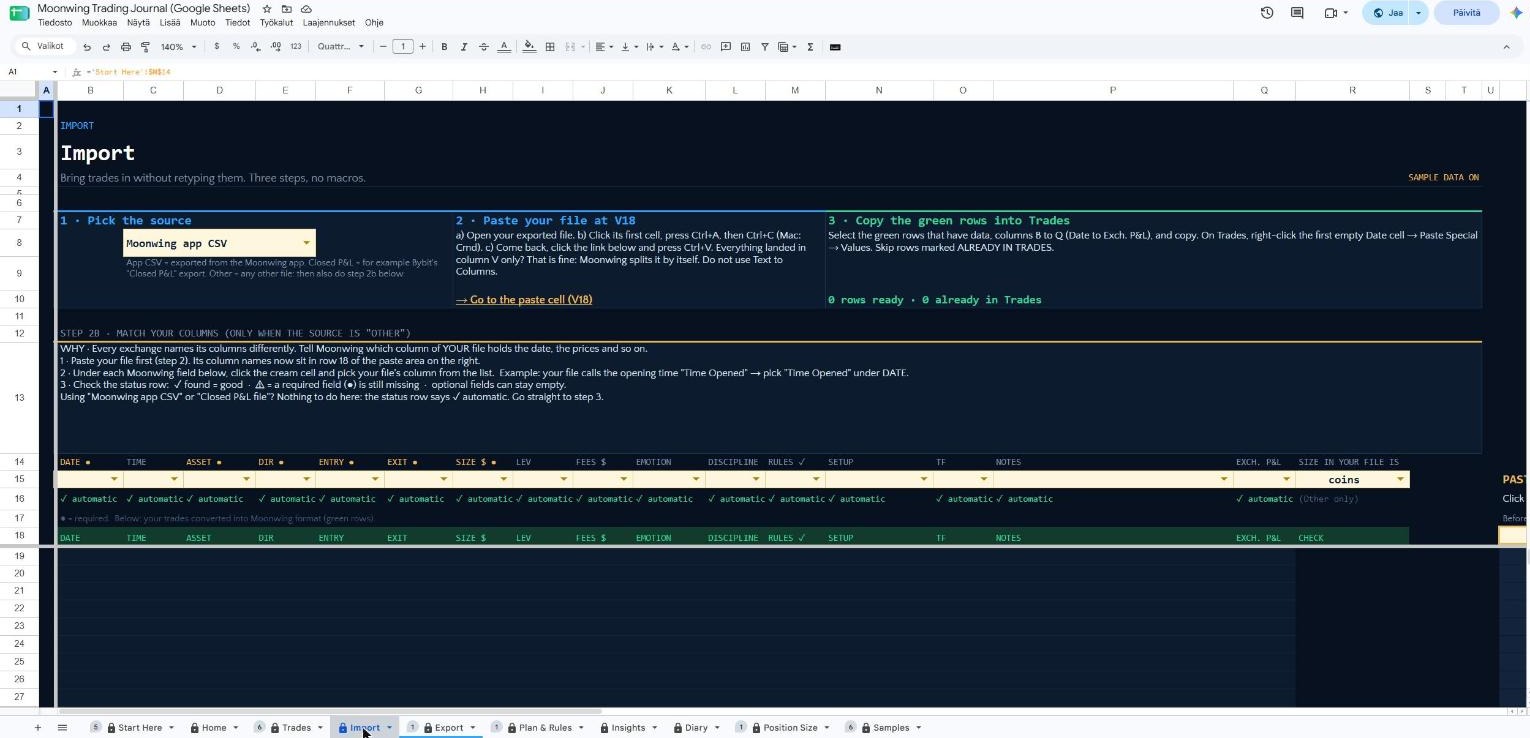Open the text color picker
The image size is (1530, 738).
point(504,47)
